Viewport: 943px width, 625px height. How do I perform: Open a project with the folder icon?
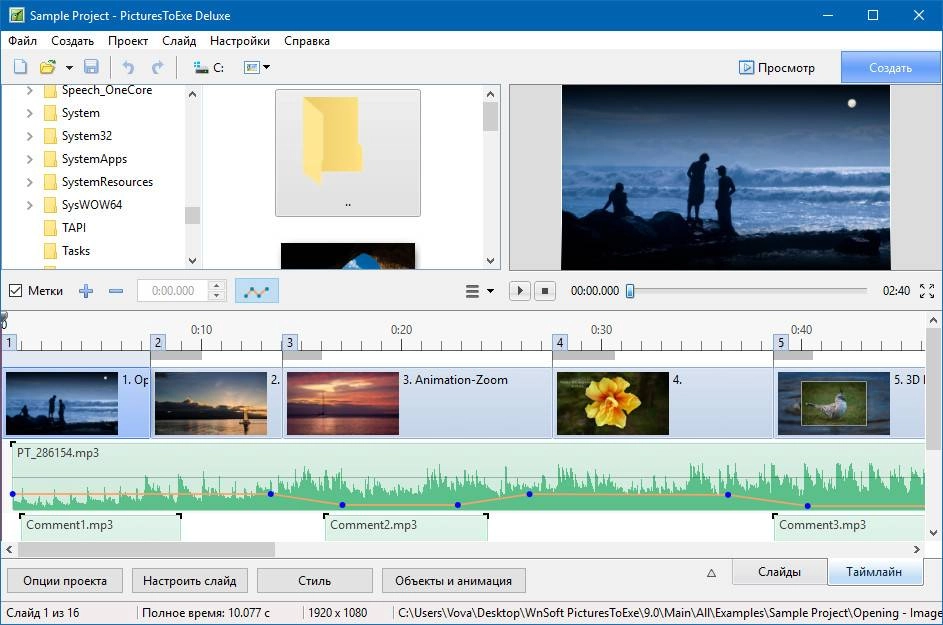48,67
